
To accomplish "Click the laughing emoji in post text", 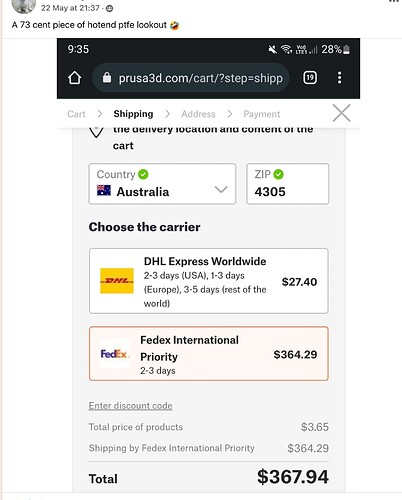I will (174, 25).
